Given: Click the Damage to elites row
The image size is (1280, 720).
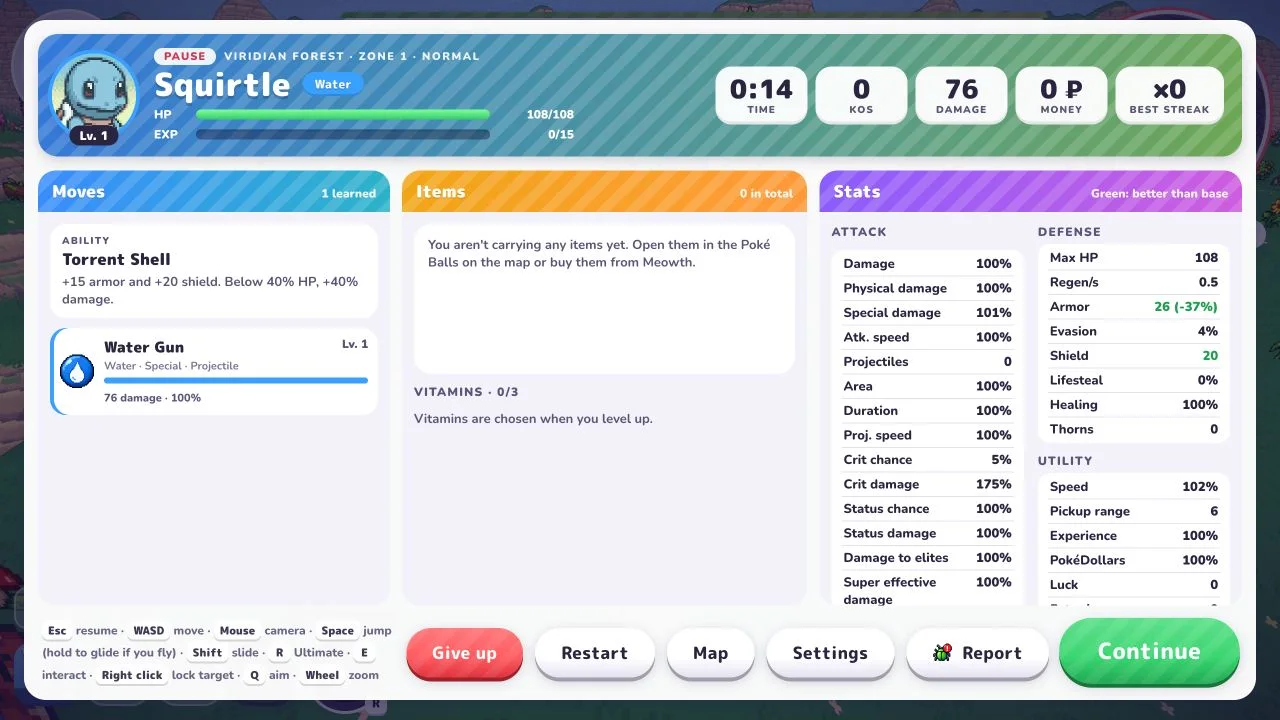Looking at the screenshot, I should (x=927, y=558).
